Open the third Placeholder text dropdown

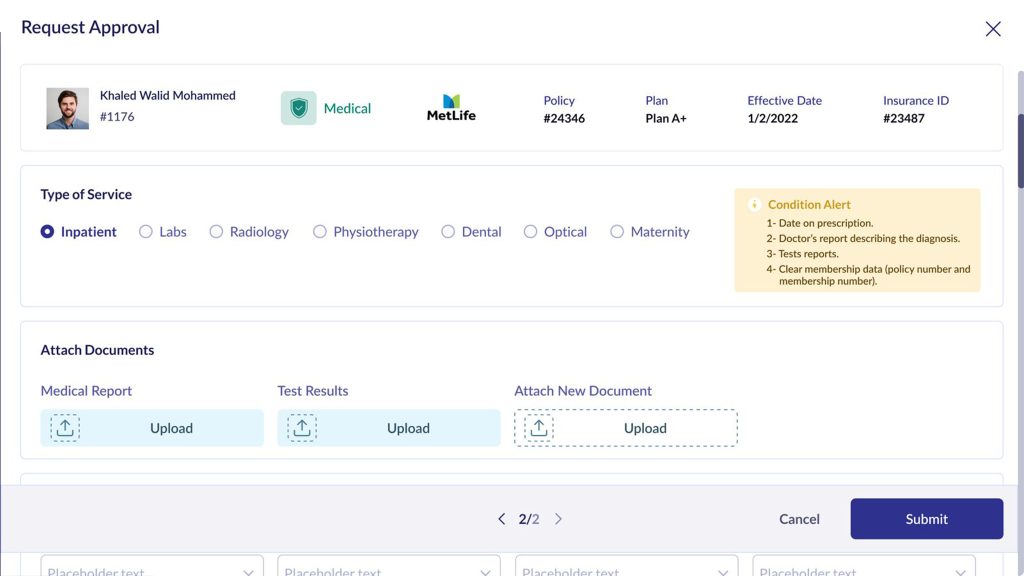pyautogui.click(x=627, y=567)
